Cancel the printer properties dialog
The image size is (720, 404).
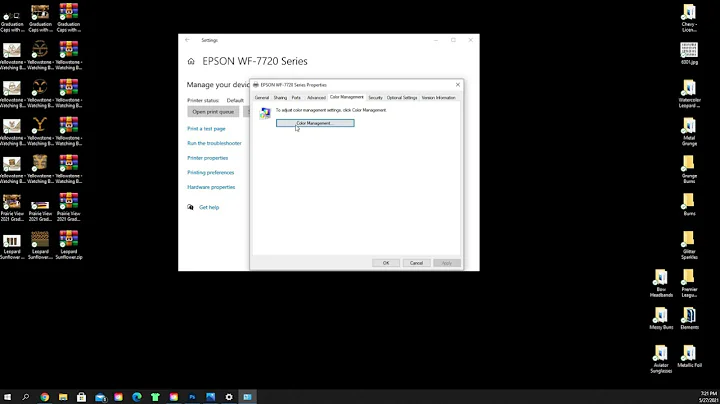click(x=416, y=263)
